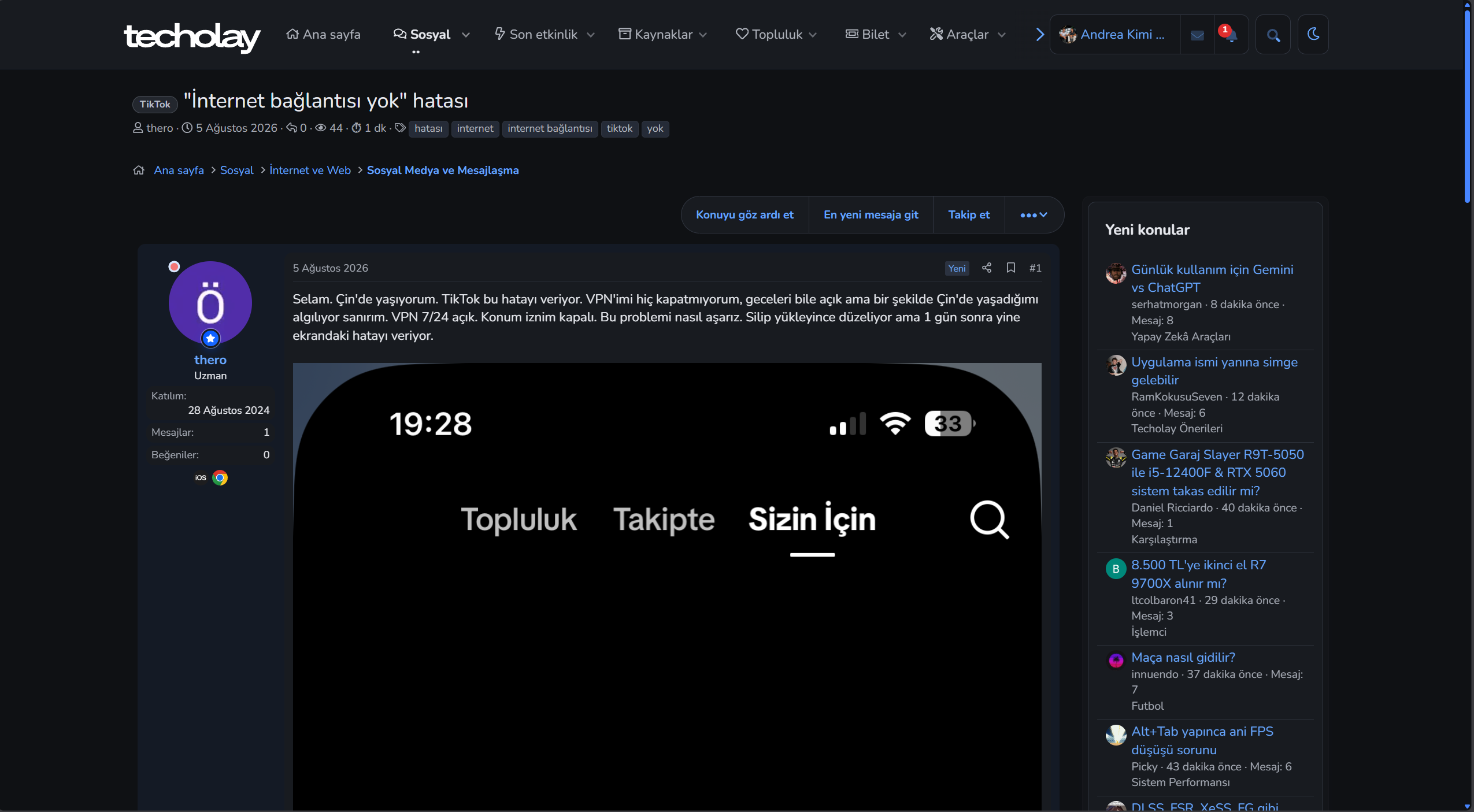Open the private messages envelope icon
Viewport: 1474px width, 812px height.
[x=1197, y=35]
